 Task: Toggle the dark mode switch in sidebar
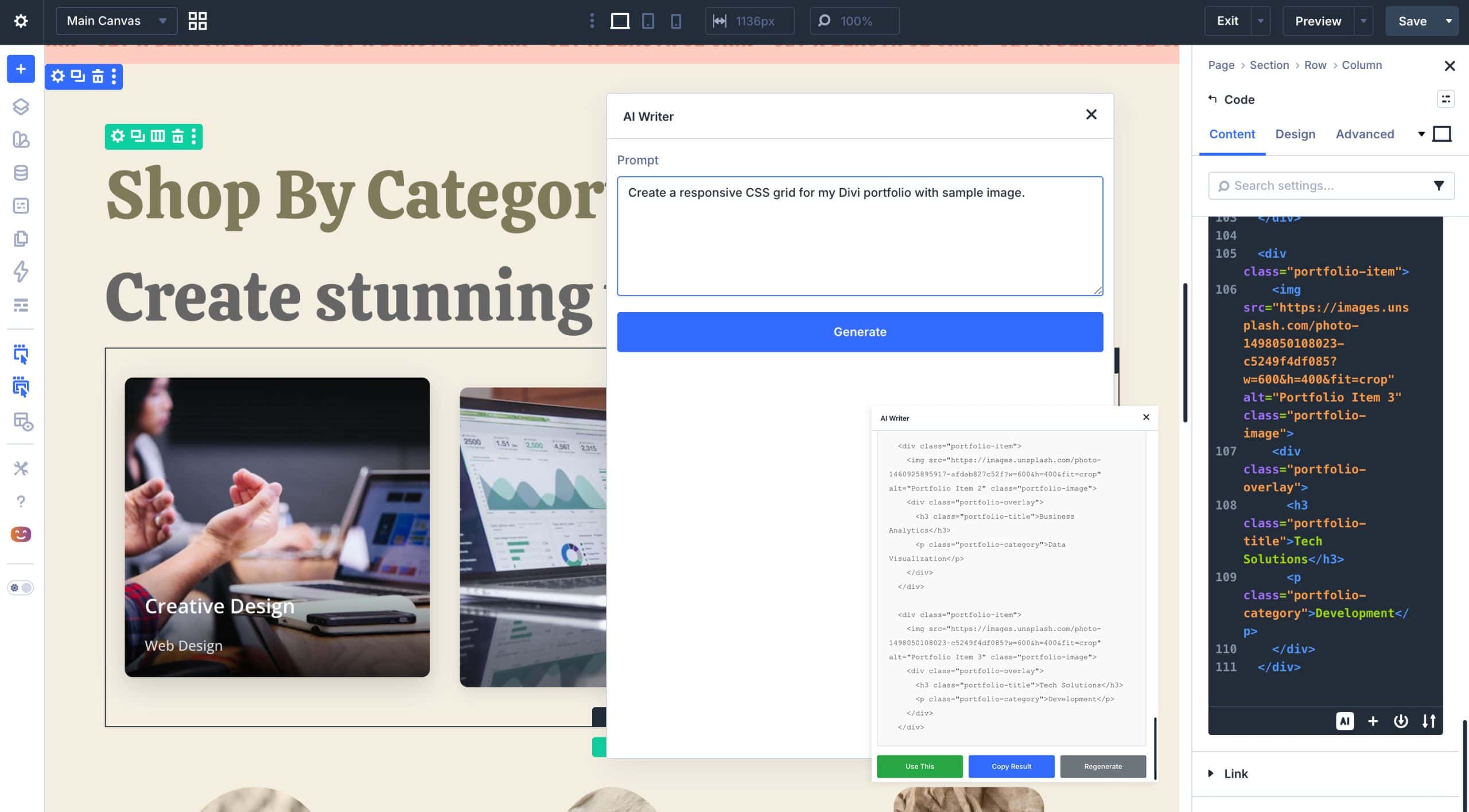(x=21, y=588)
